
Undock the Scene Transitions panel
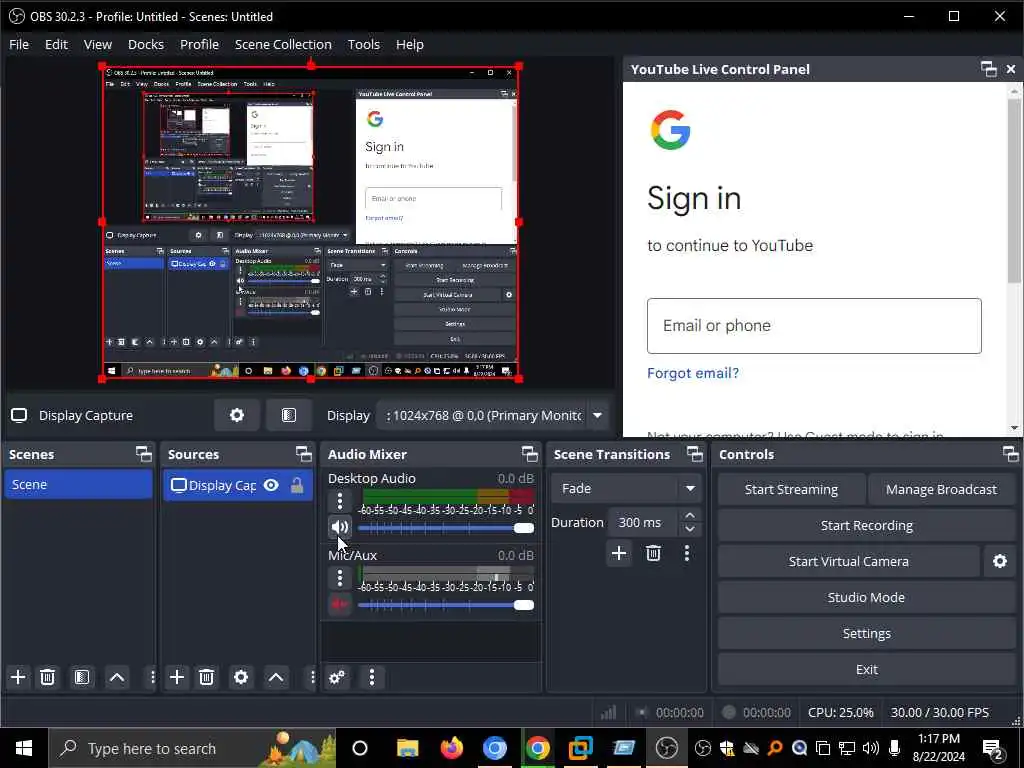tap(695, 454)
